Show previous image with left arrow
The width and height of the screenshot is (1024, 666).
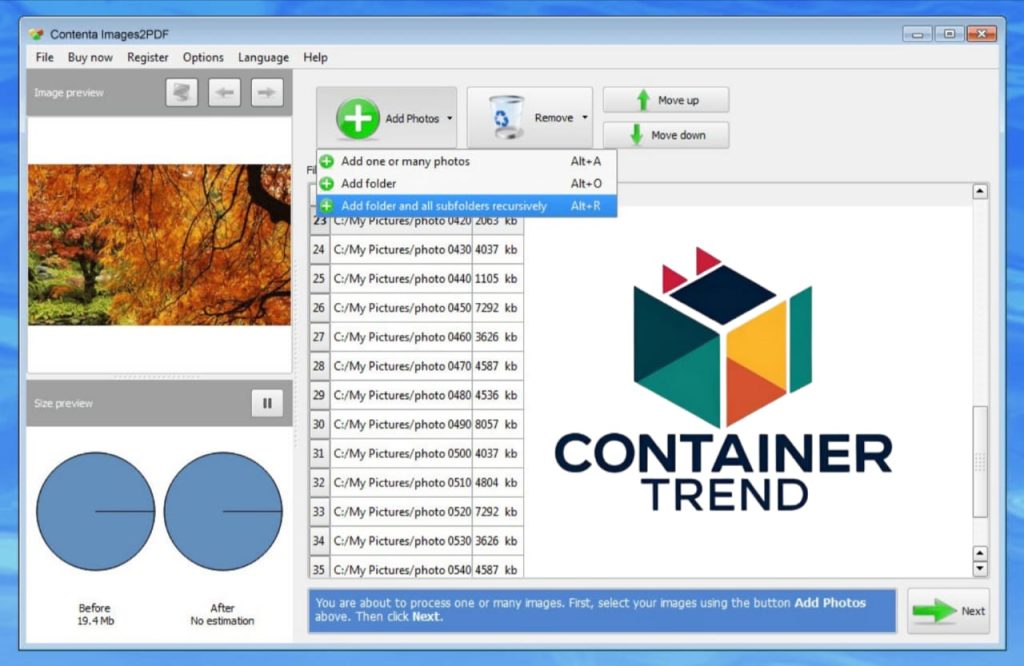pyautogui.click(x=225, y=92)
